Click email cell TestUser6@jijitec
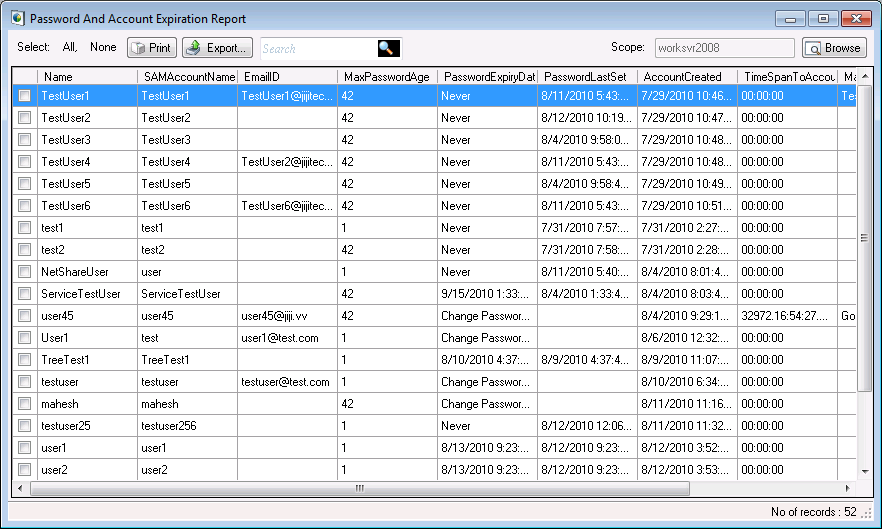 tap(287, 205)
